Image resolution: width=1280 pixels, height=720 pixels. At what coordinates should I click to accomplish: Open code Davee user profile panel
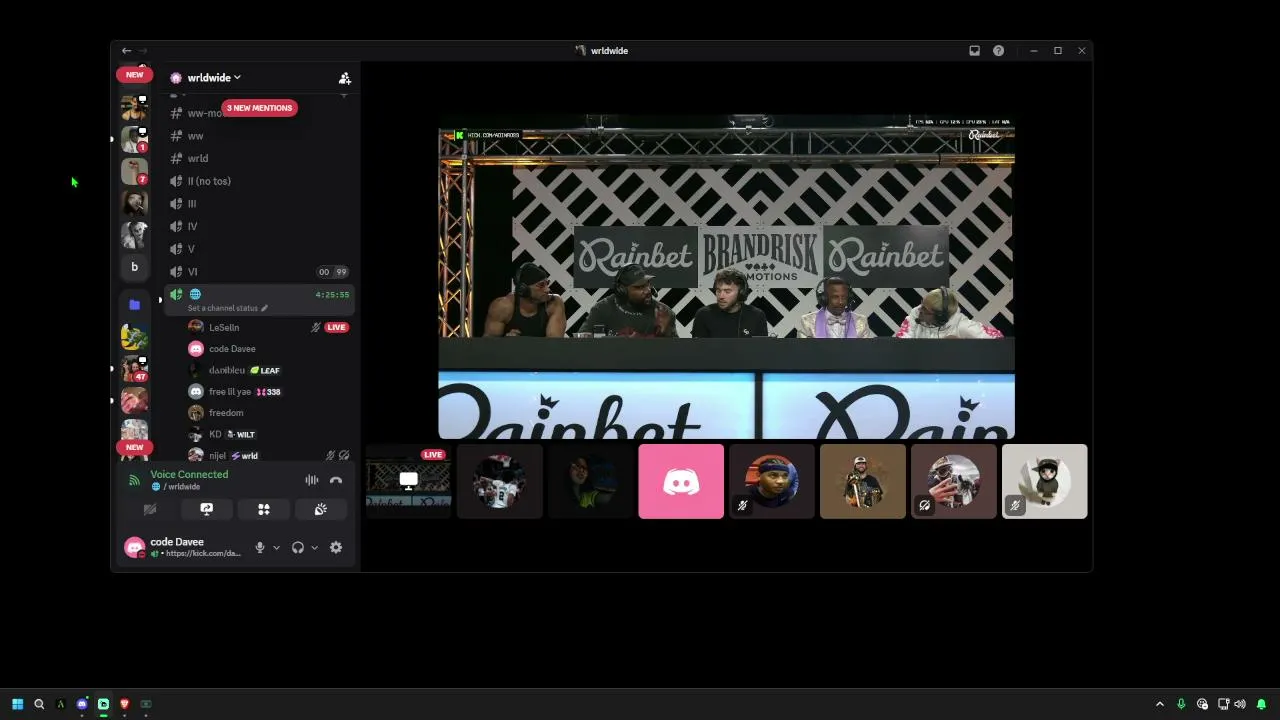point(184,547)
